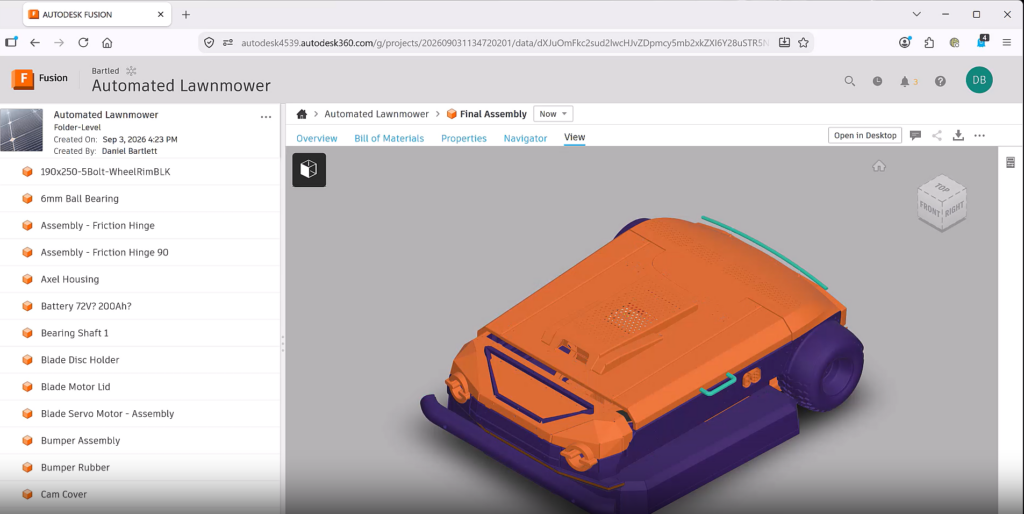Click Automated Lawnmower breadcrumb link
Screen dimensions: 1024x514
376,114
